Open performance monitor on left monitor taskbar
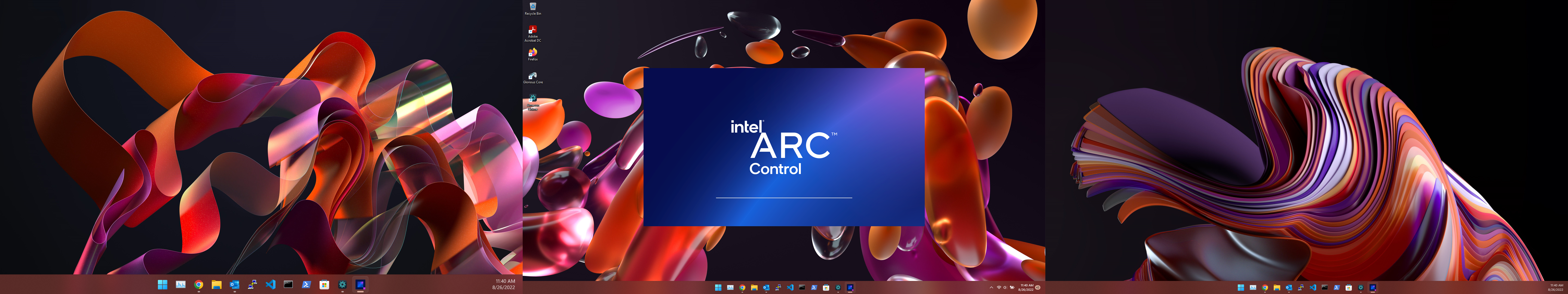The width and height of the screenshot is (1568, 294). coord(181,284)
